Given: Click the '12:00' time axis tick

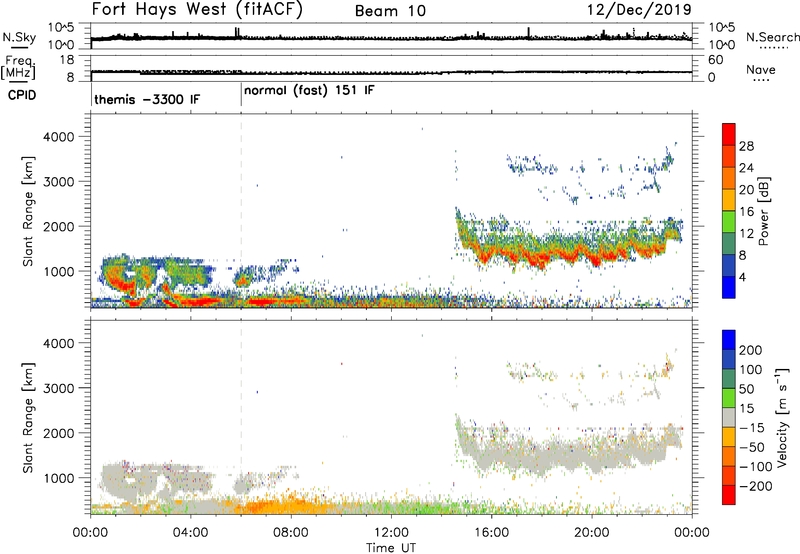Looking at the screenshot, I should coord(391,533).
